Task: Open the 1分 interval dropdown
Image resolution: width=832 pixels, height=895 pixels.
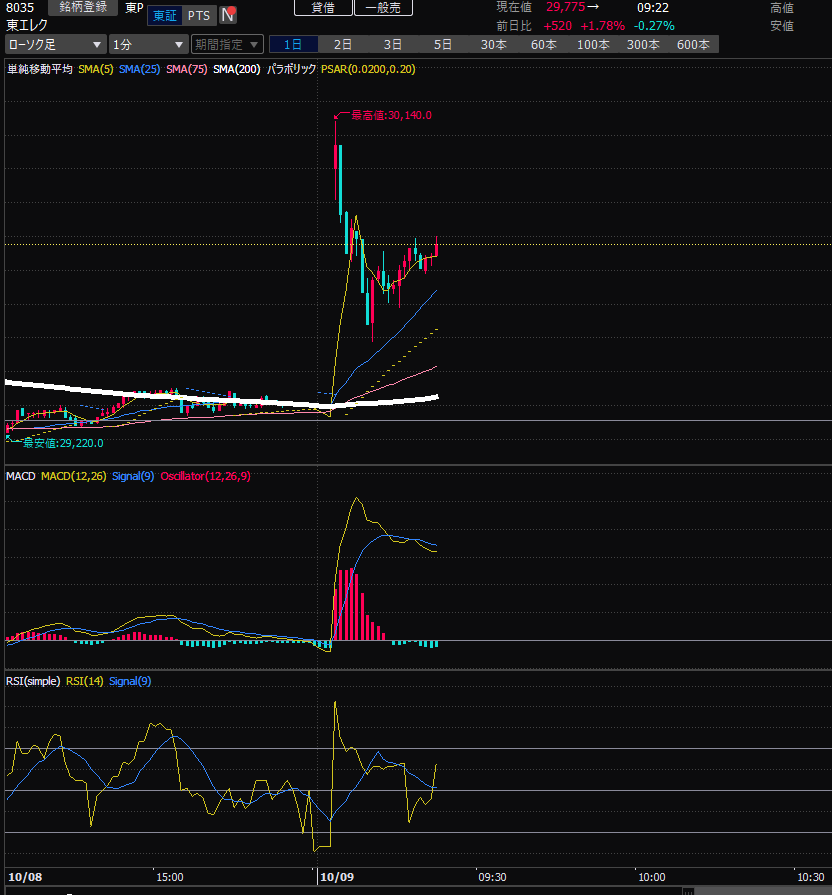Action: [147, 45]
